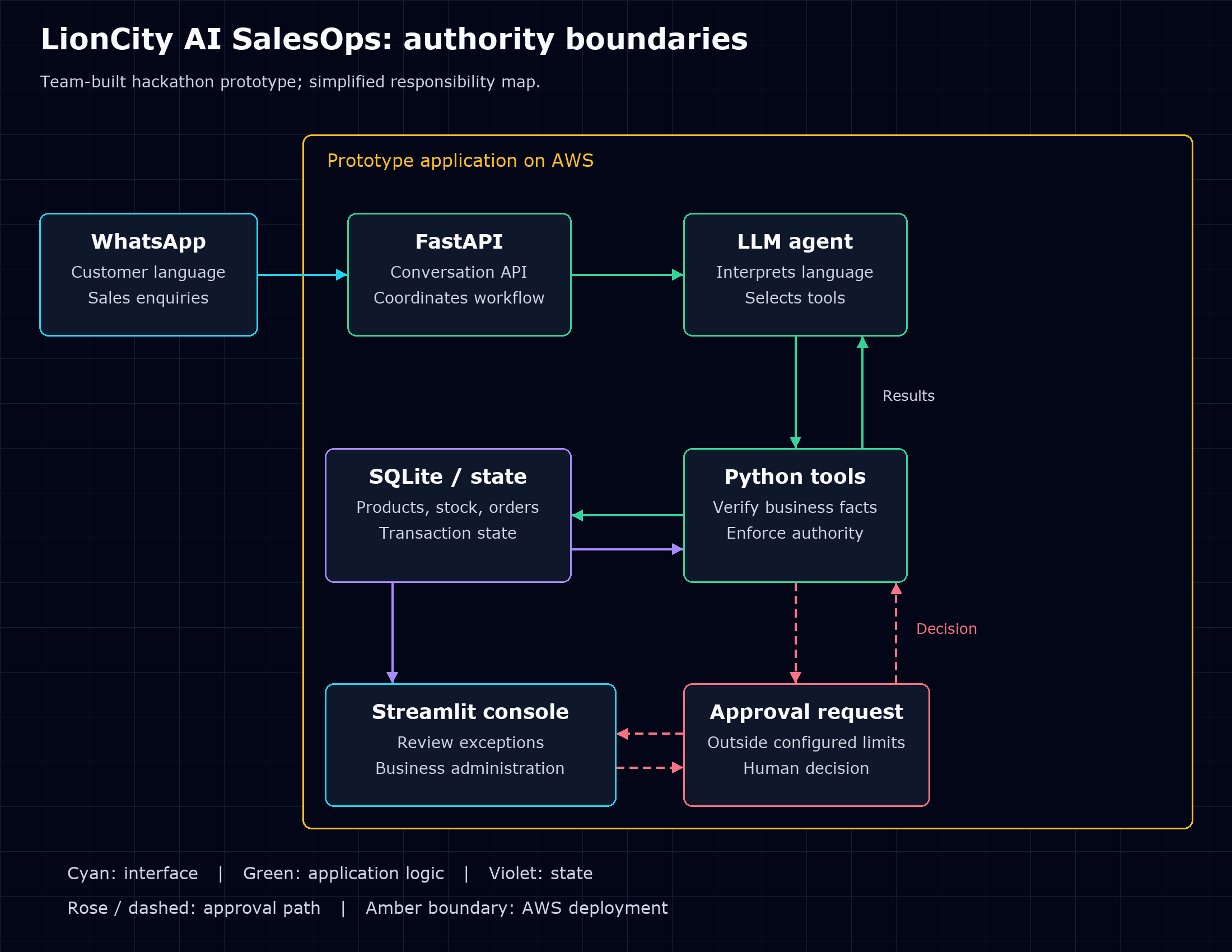Click the 'Conversation API' text

click(459, 272)
